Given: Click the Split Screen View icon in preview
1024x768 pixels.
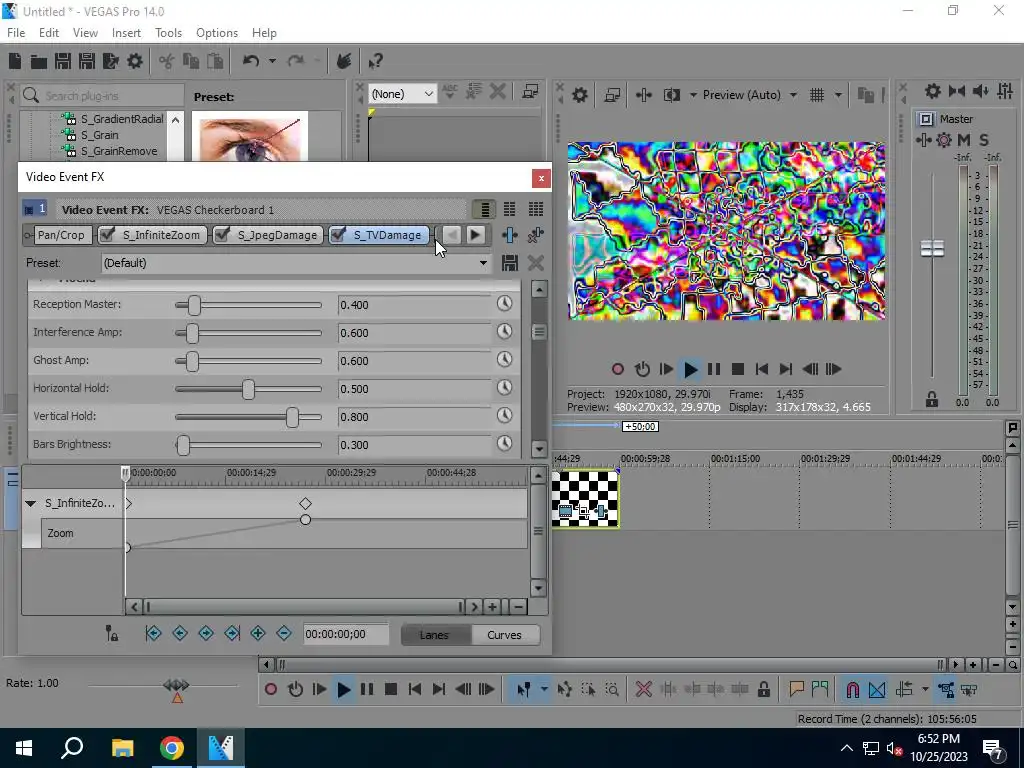Looking at the screenshot, I should [x=671, y=95].
